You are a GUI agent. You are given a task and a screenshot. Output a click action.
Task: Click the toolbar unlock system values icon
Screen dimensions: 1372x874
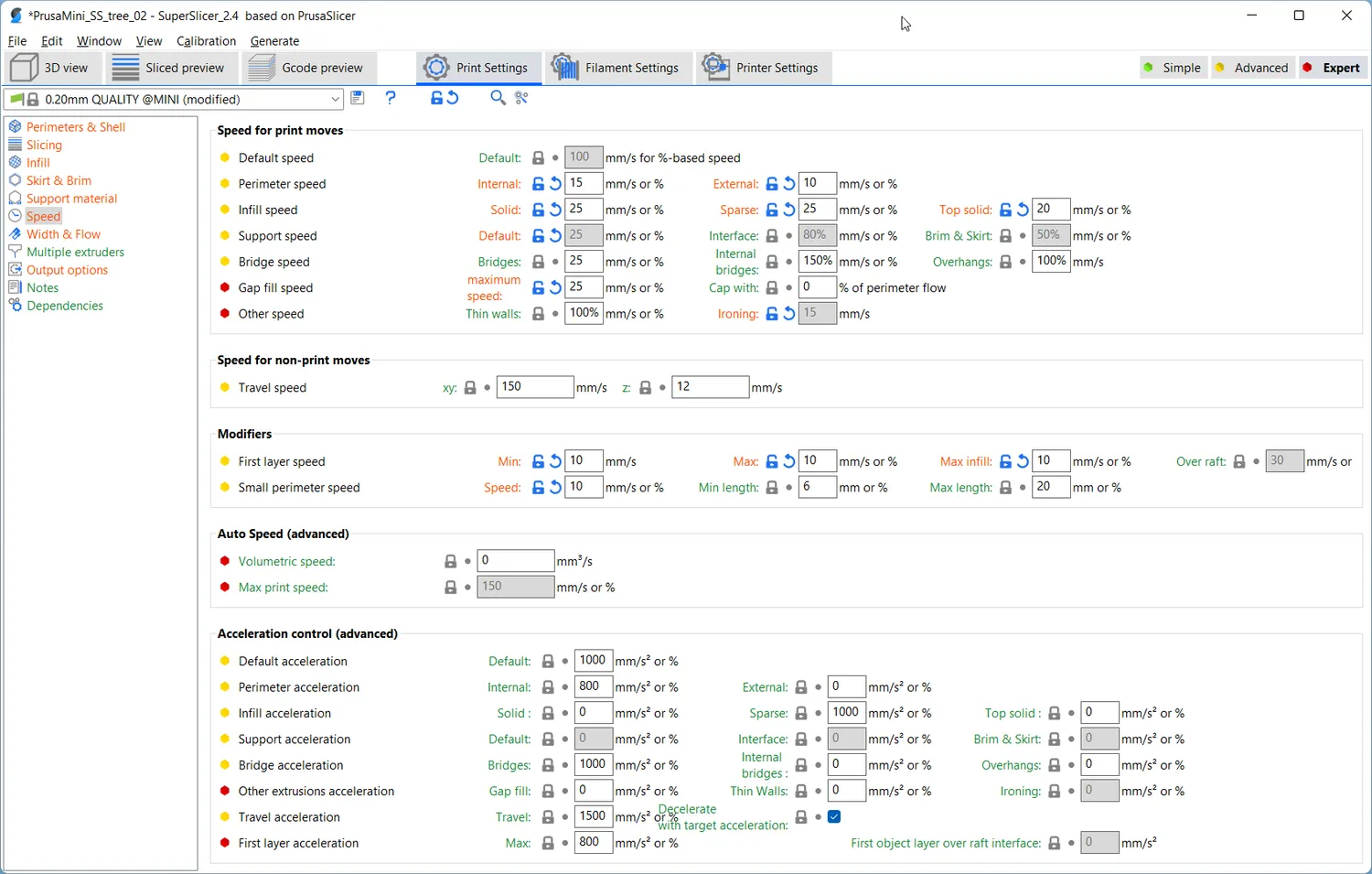coord(437,98)
